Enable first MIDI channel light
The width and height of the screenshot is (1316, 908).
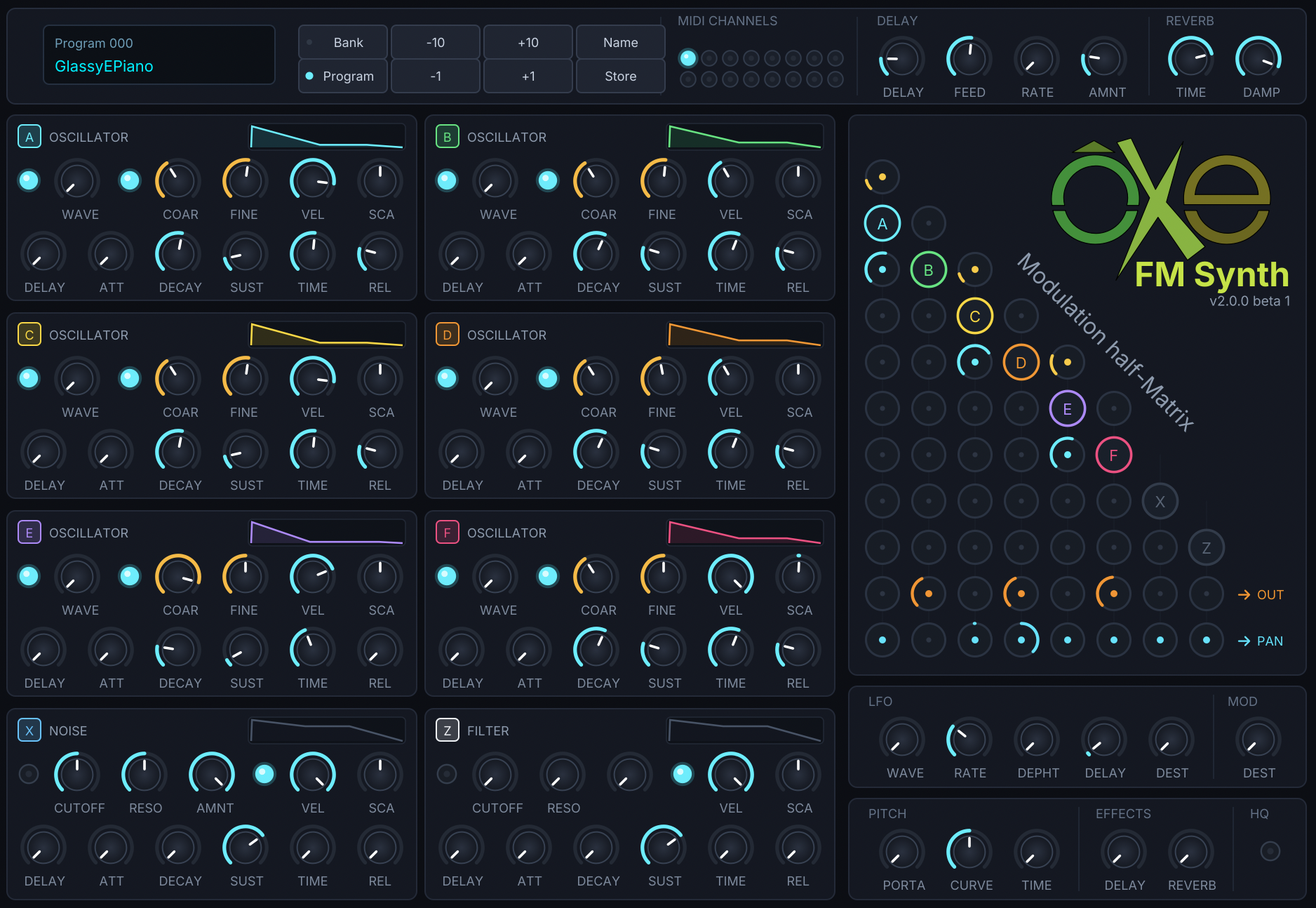coord(688,58)
